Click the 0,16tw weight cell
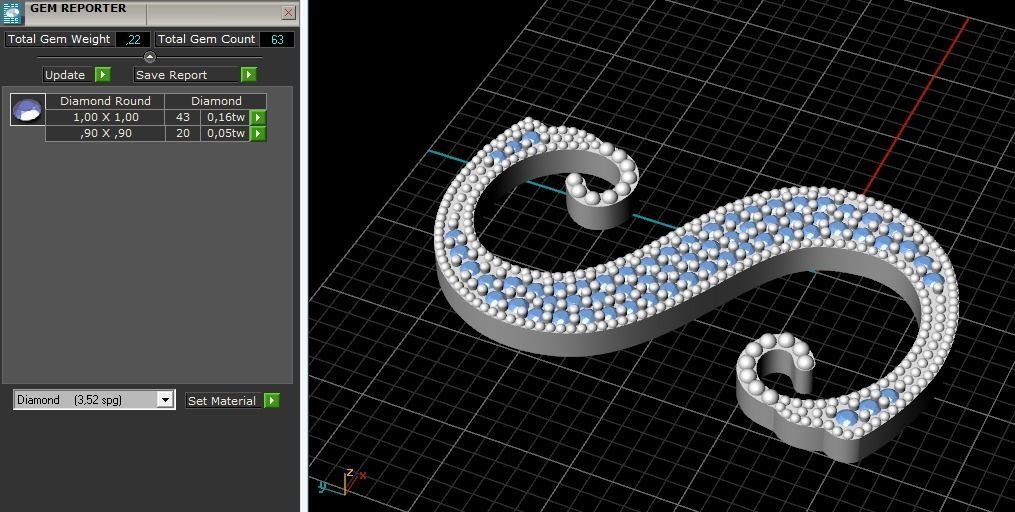This screenshot has width=1015, height=512. (225, 117)
